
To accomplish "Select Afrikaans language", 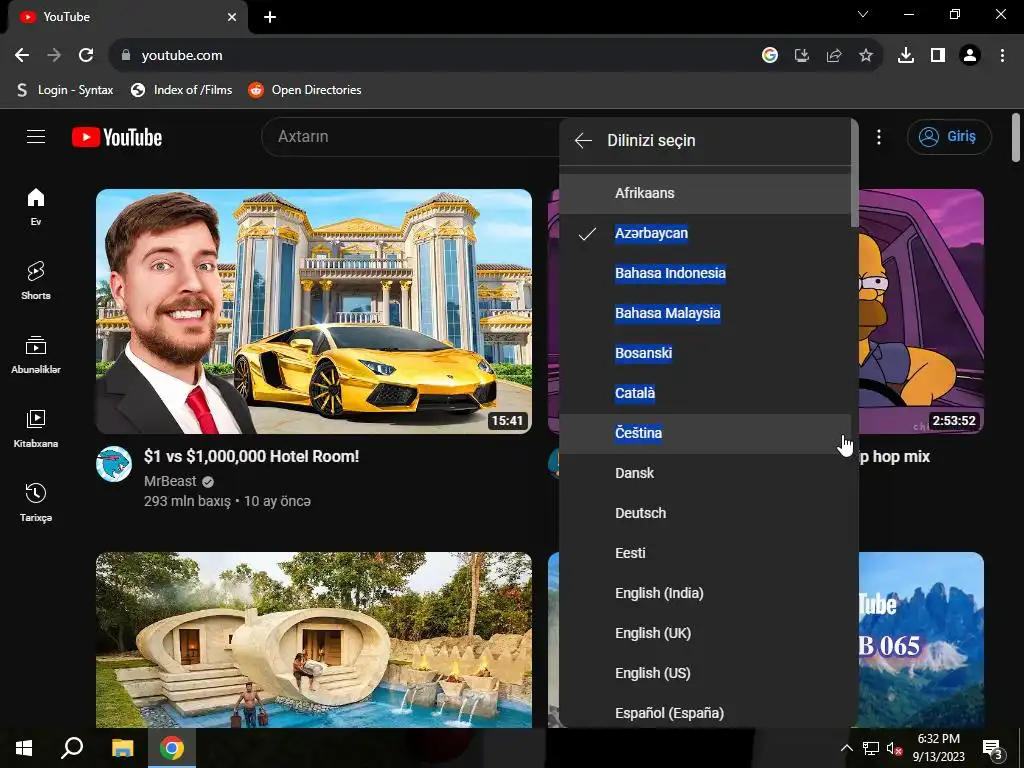I will pyautogui.click(x=705, y=193).
